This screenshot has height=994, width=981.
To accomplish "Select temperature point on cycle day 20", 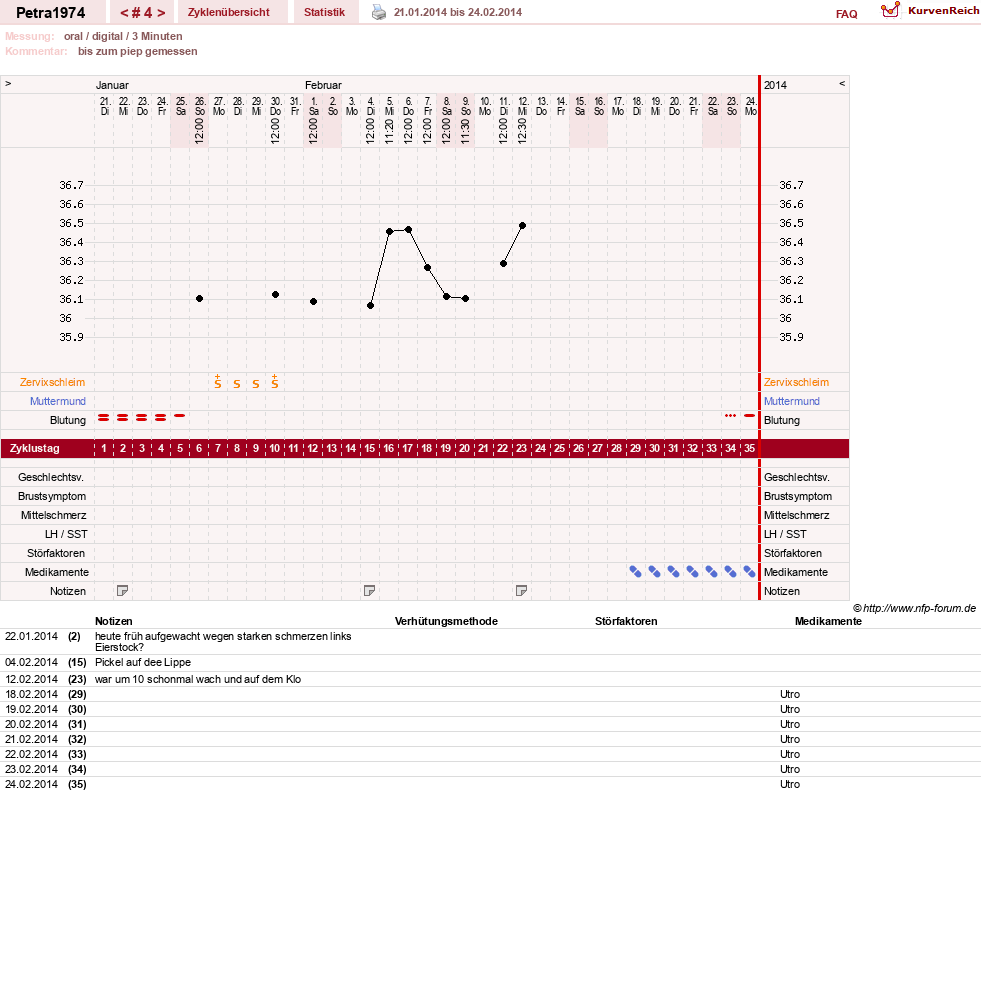I will (x=465, y=299).
